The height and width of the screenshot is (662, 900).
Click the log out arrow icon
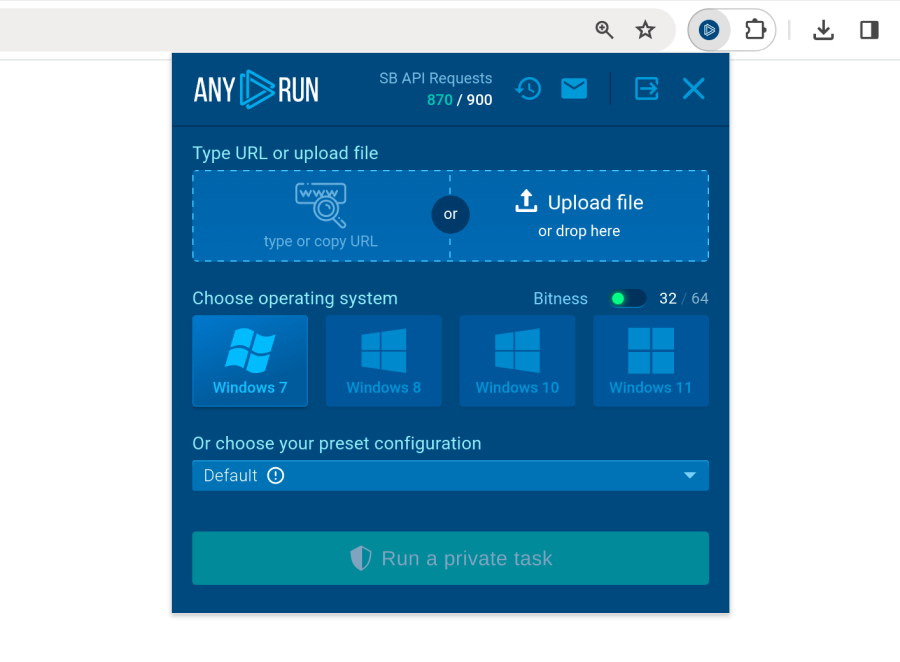pos(646,89)
